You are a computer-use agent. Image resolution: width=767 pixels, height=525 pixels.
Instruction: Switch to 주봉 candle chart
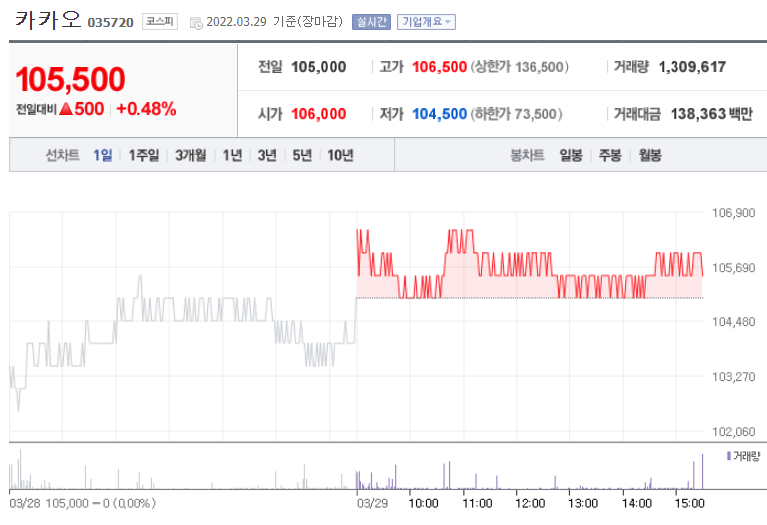coord(610,156)
